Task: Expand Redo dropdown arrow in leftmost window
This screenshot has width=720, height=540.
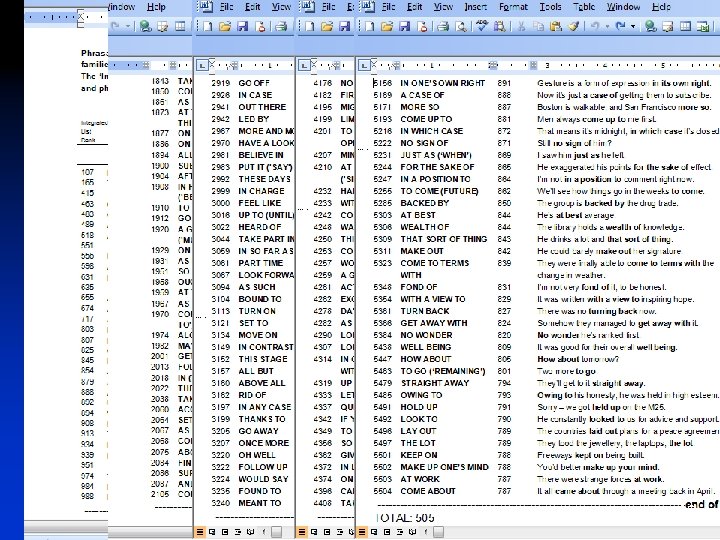Action: (128, 27)
